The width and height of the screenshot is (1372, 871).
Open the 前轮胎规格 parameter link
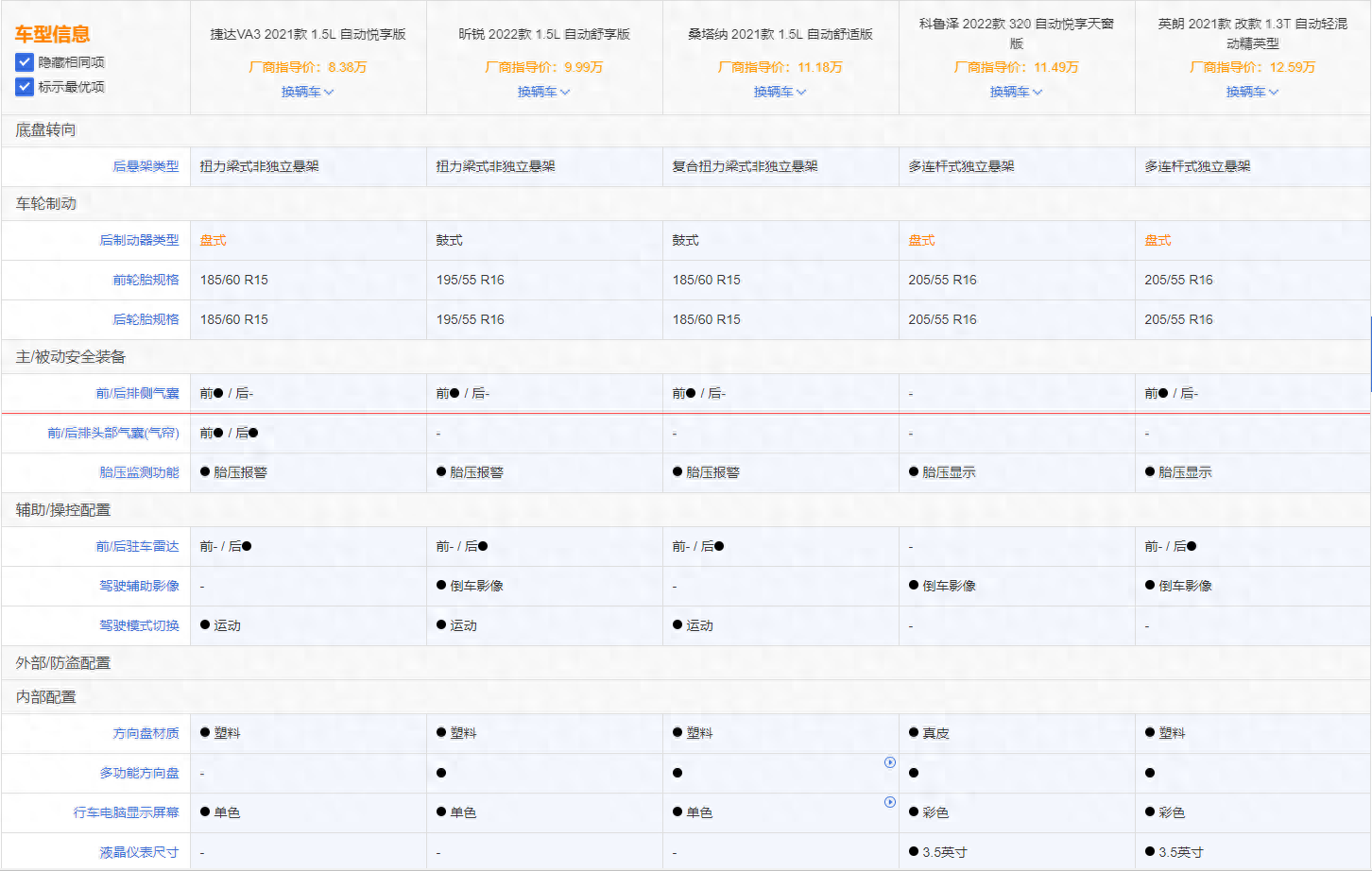pos(146,280)
